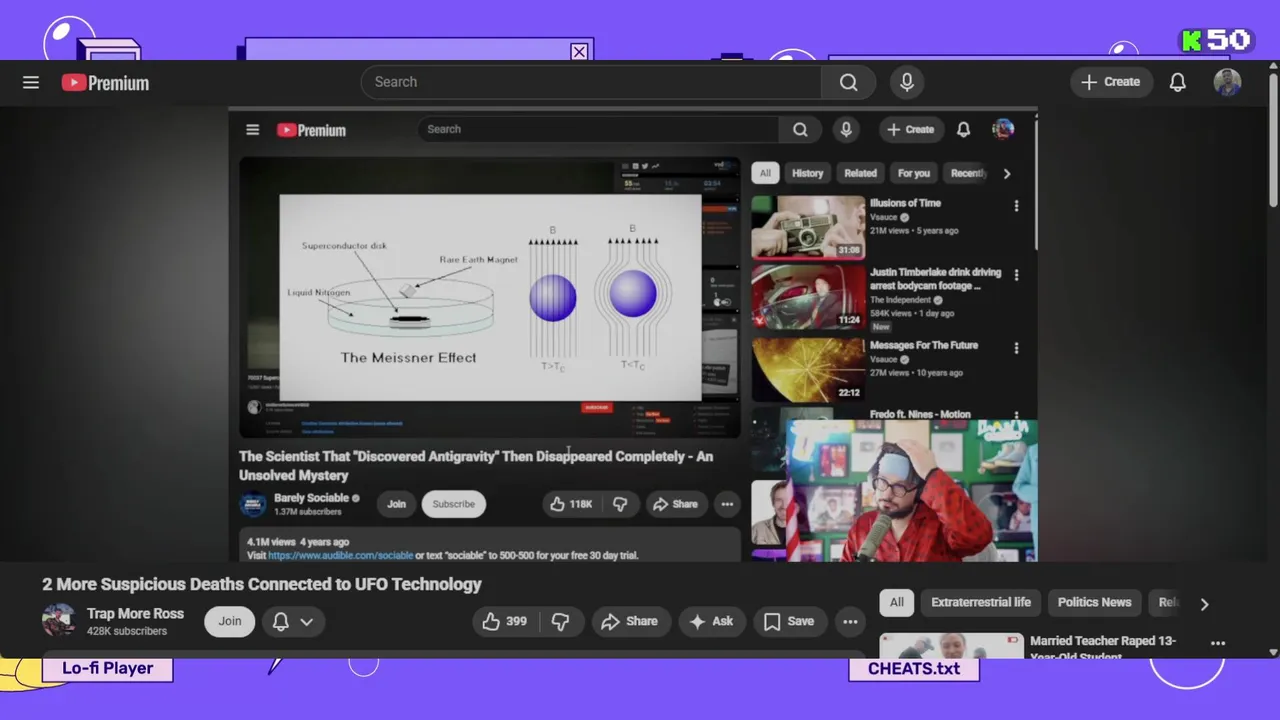Click inner Search text field

click(x=598, y=129)
